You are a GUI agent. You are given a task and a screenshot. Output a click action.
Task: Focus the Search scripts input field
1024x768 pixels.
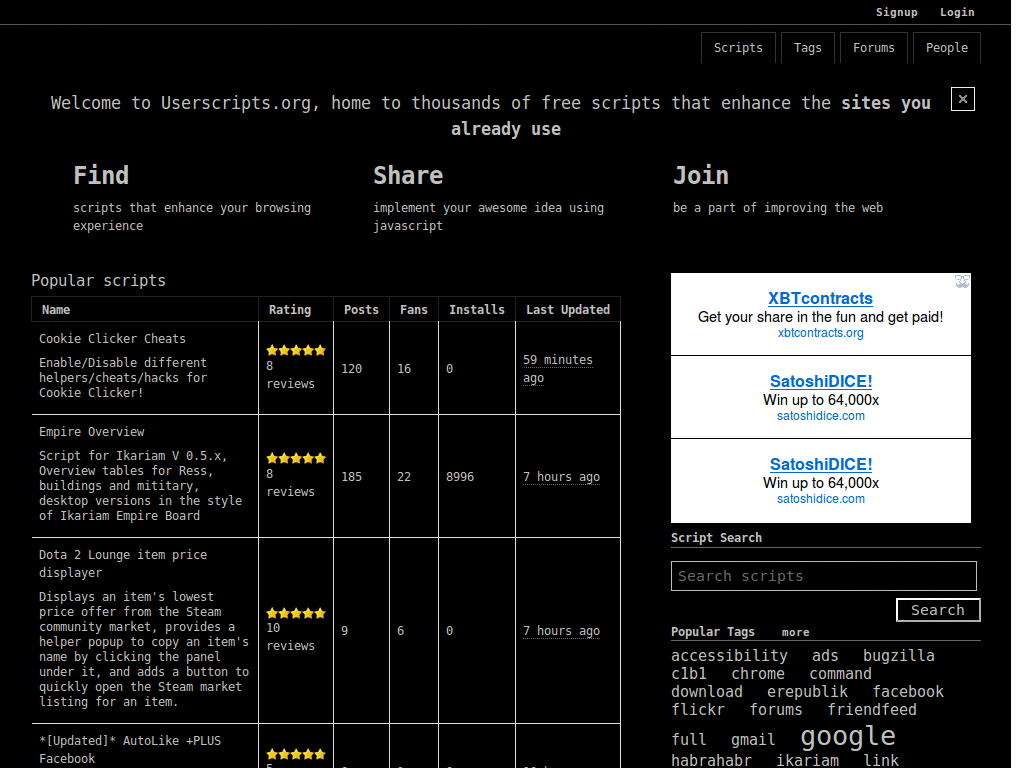coord(823,576)
